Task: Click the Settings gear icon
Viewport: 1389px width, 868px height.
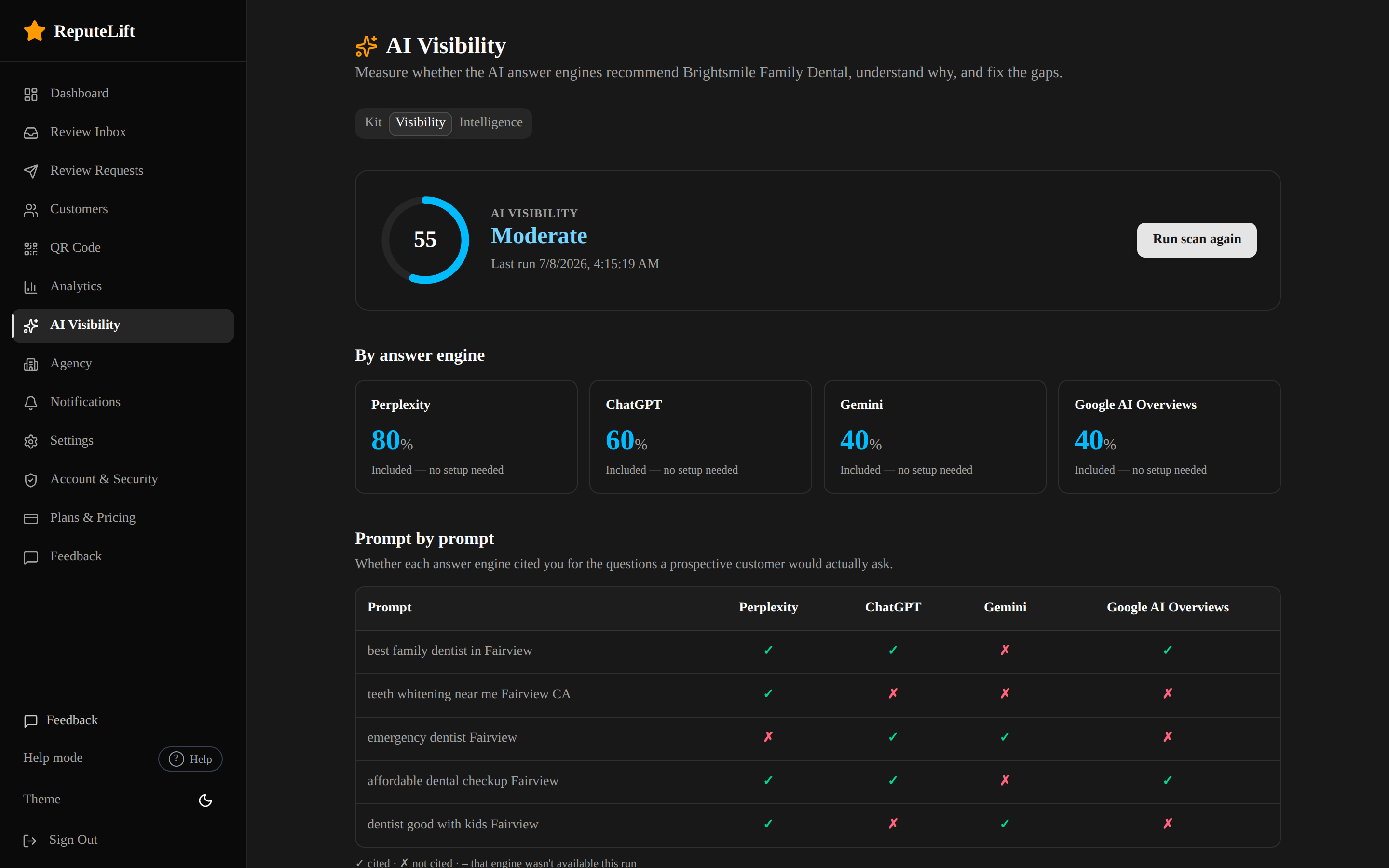Action: pyautogui.click(x=31, y=441)
